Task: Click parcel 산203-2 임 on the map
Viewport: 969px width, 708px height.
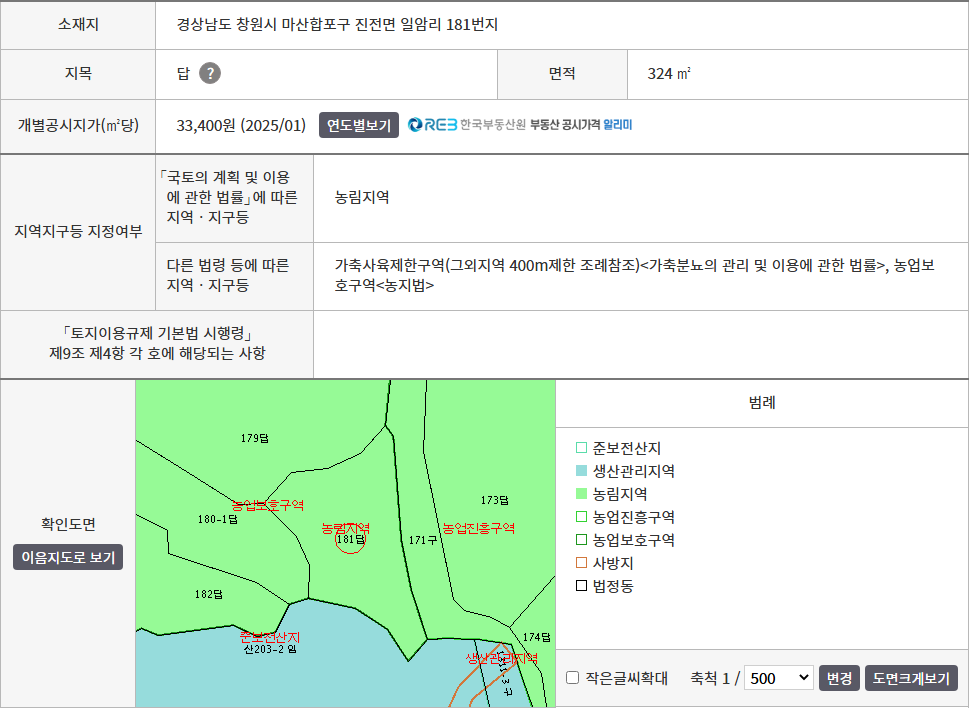Action: pos(270,649)
